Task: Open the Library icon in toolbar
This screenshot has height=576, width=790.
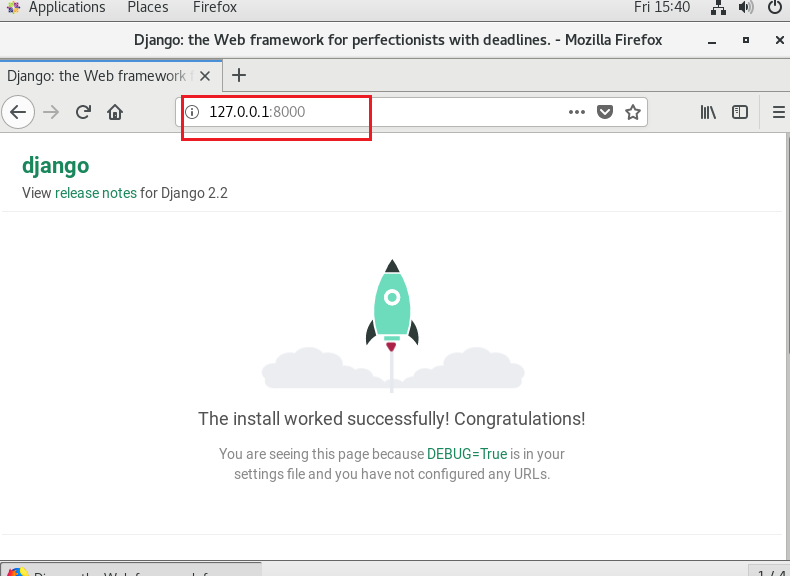Action: click(708, 112)
